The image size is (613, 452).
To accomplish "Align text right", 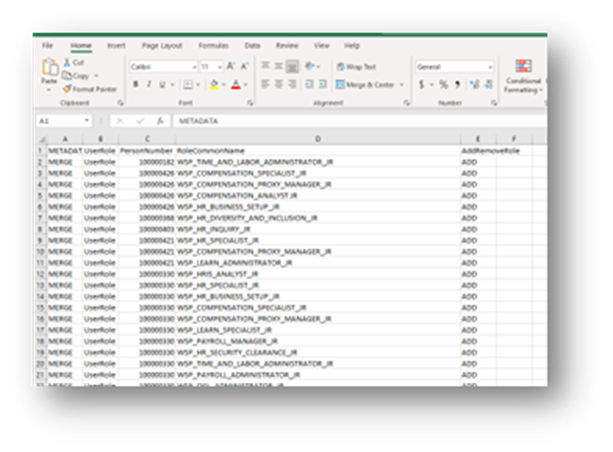I will [292, 84].
